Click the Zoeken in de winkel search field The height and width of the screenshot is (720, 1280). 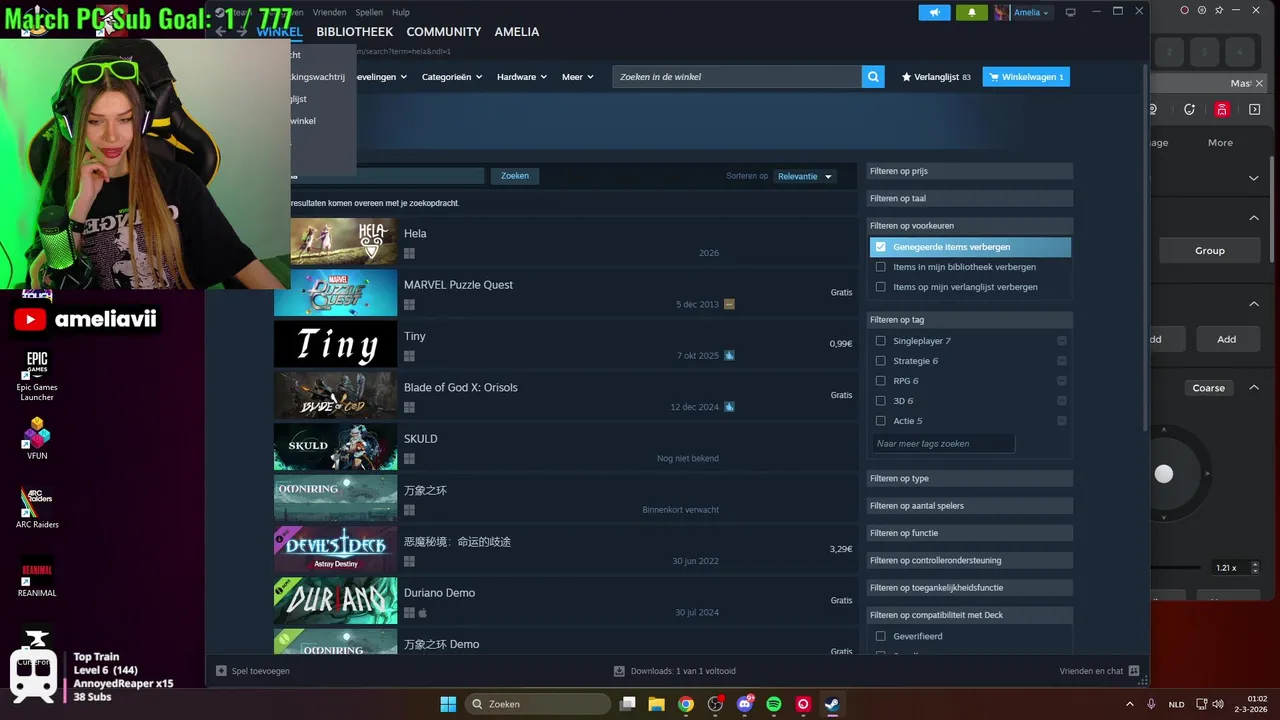737,77
